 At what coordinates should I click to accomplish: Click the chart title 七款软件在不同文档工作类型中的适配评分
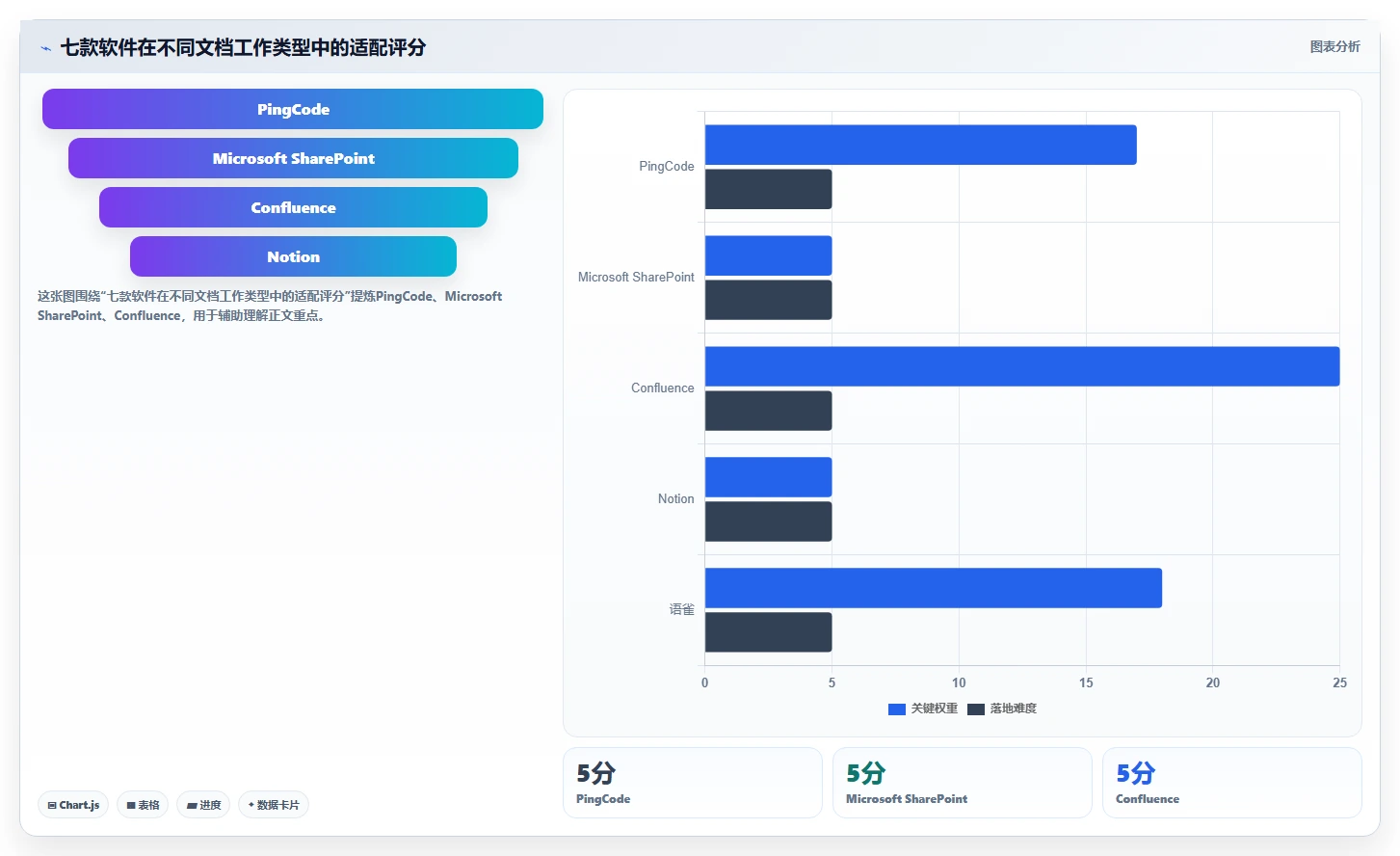pos(243,47)
